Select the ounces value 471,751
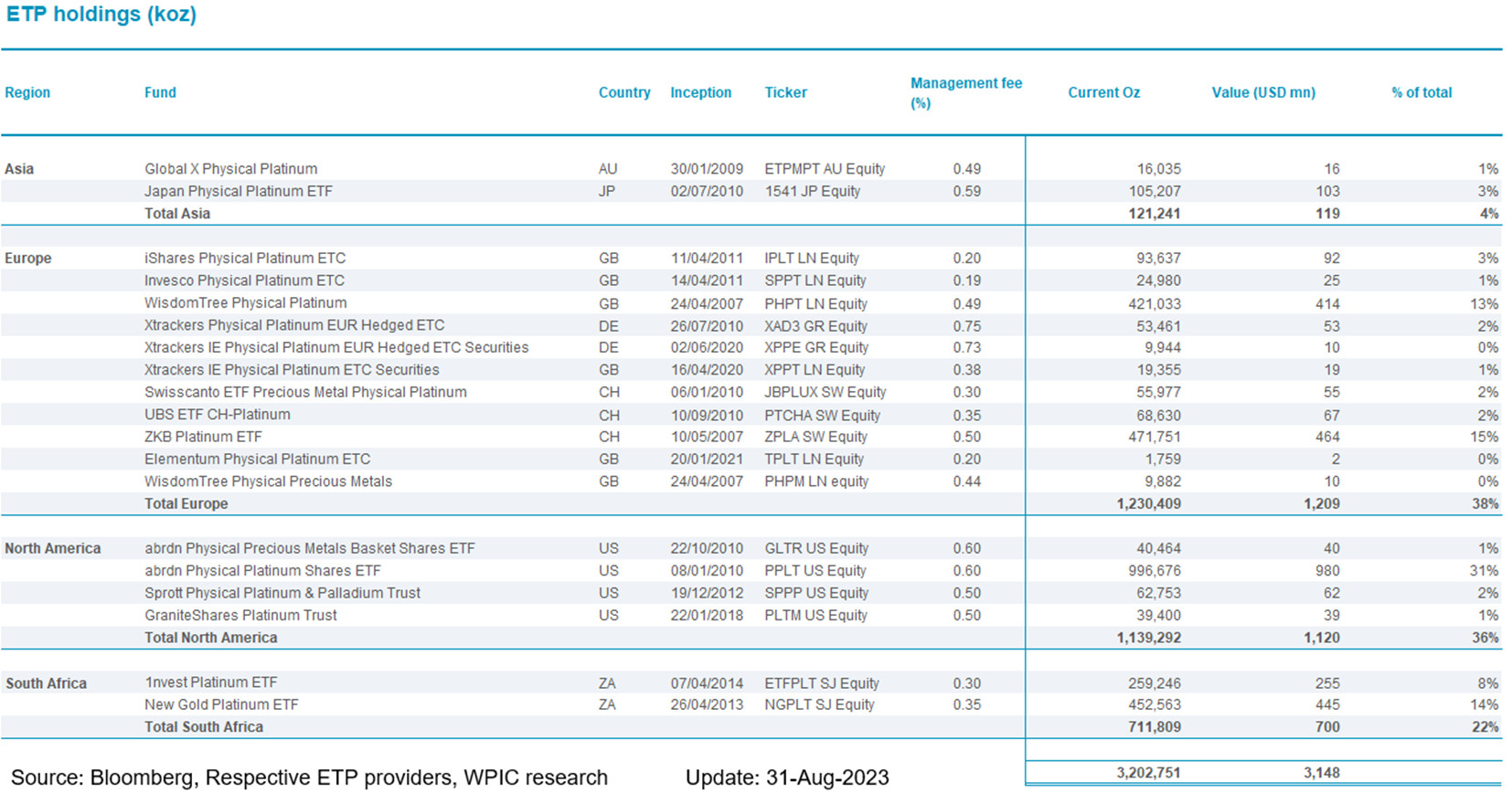 click(1154, 437)
